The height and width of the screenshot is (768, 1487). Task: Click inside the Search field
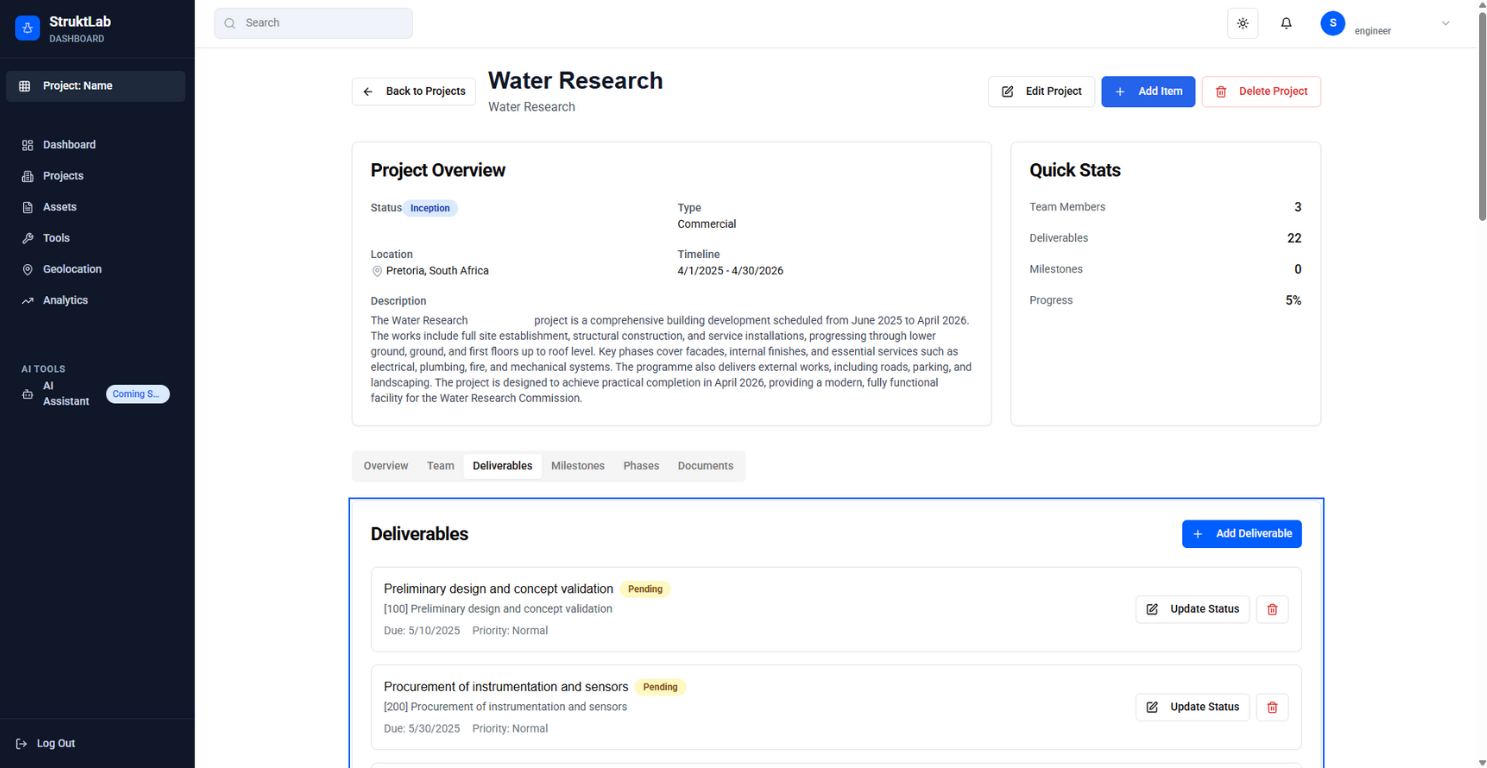click(313, 22)
